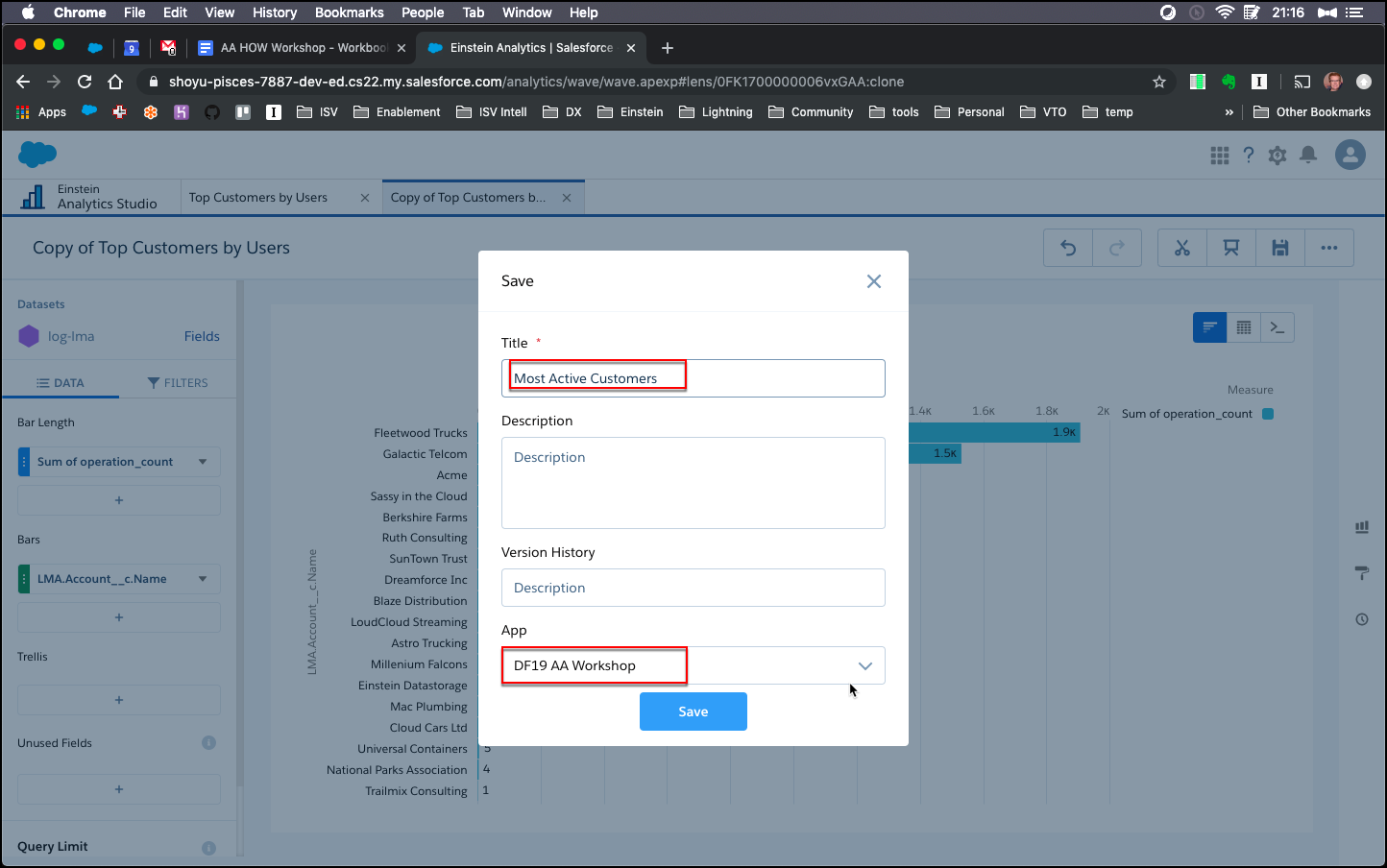Show hidden bookmarks with the chevron
Image resolution: width=1387 pixels, height=868 pixels.
(x=1229, y=112)
